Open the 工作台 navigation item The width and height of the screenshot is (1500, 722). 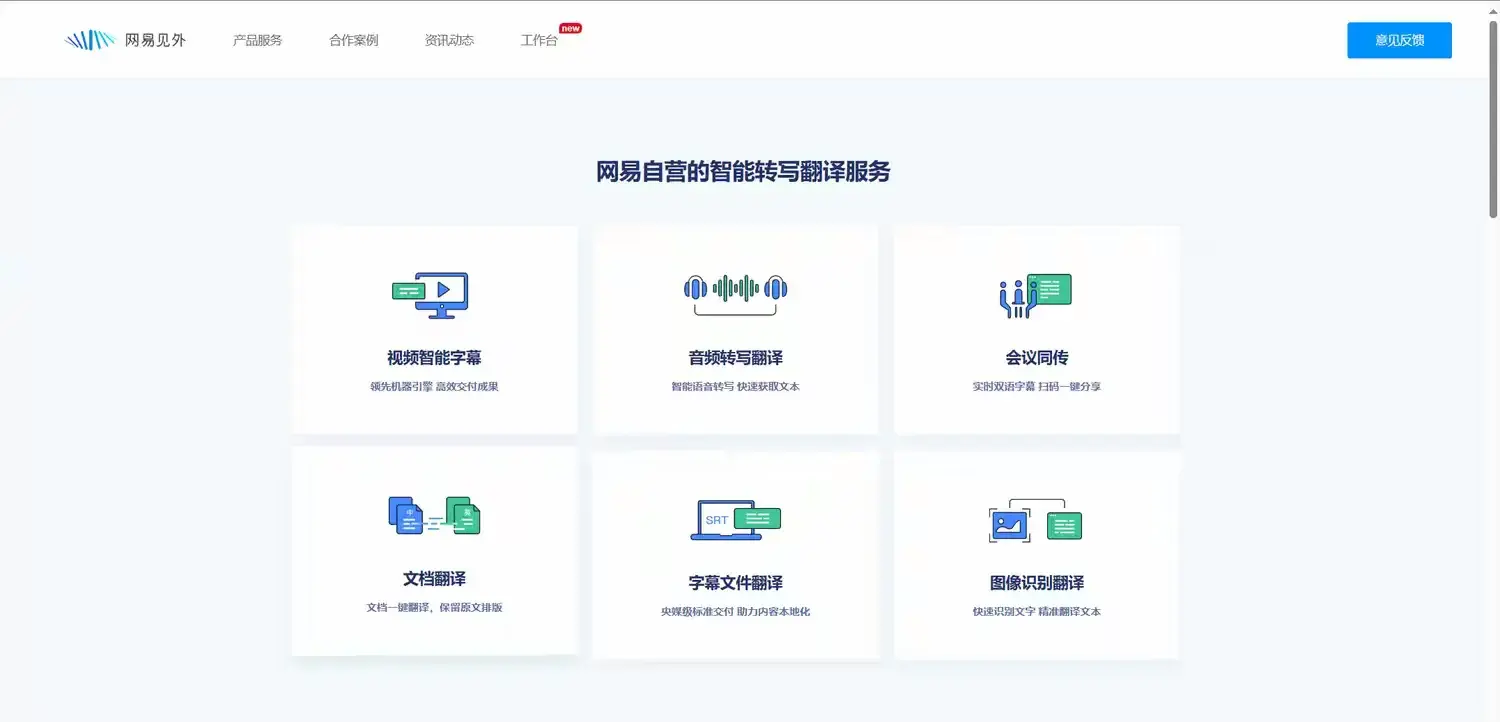[x=539, y=40]
